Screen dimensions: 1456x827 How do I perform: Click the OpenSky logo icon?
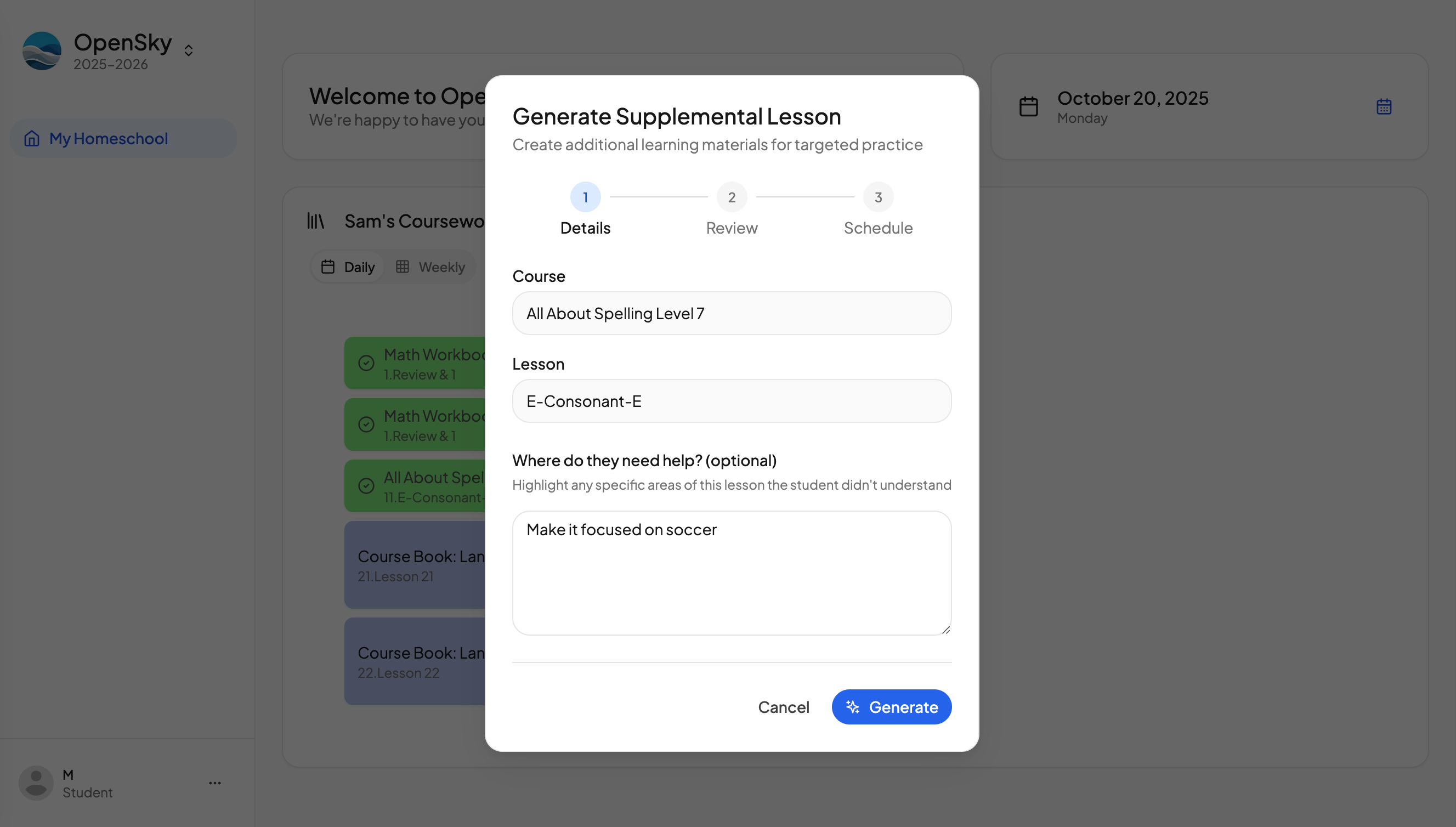(42, 51)
